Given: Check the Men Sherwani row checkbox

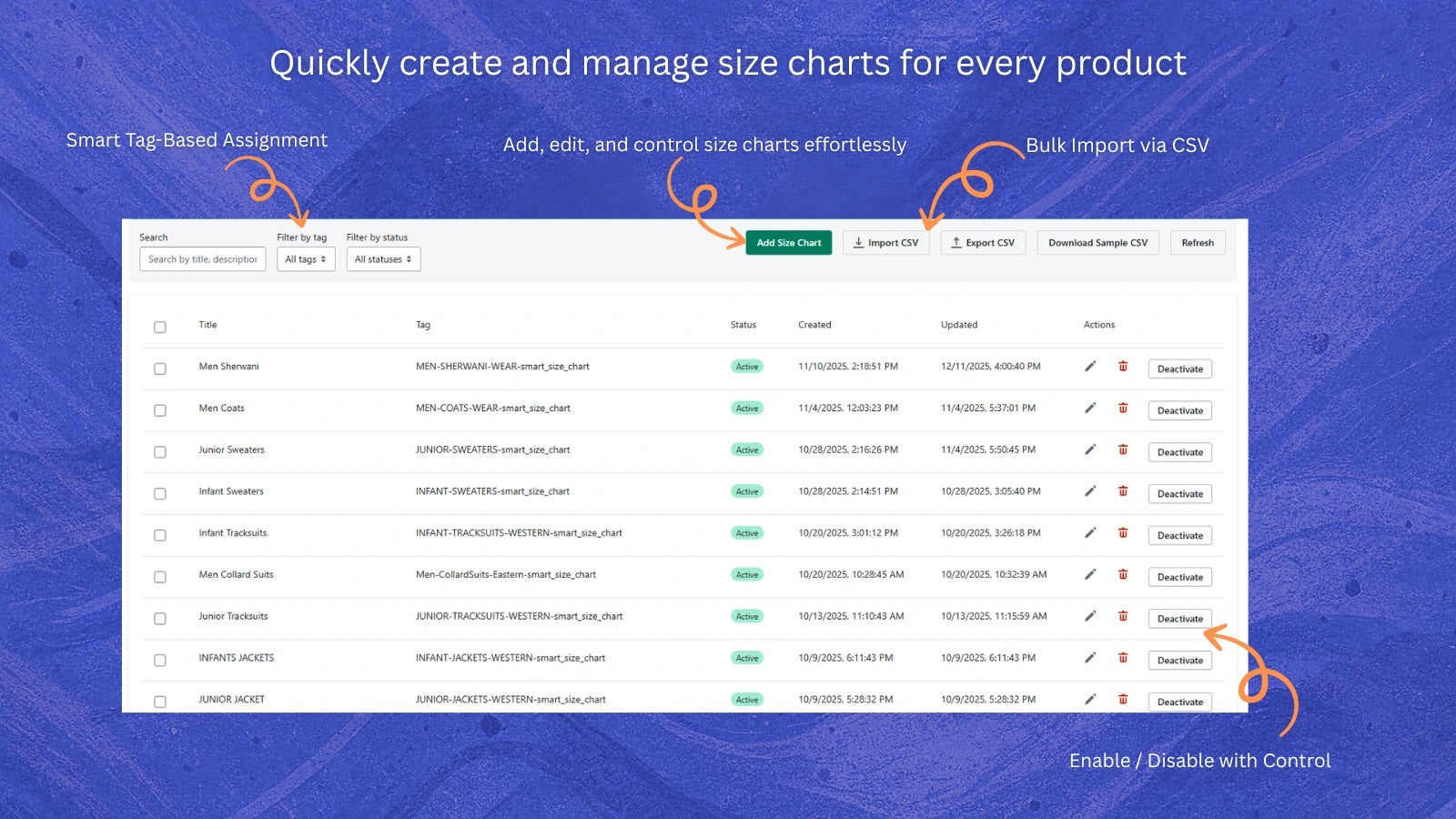Looking at the screenshot, I should pyautogui.click(x=160, y=369).
